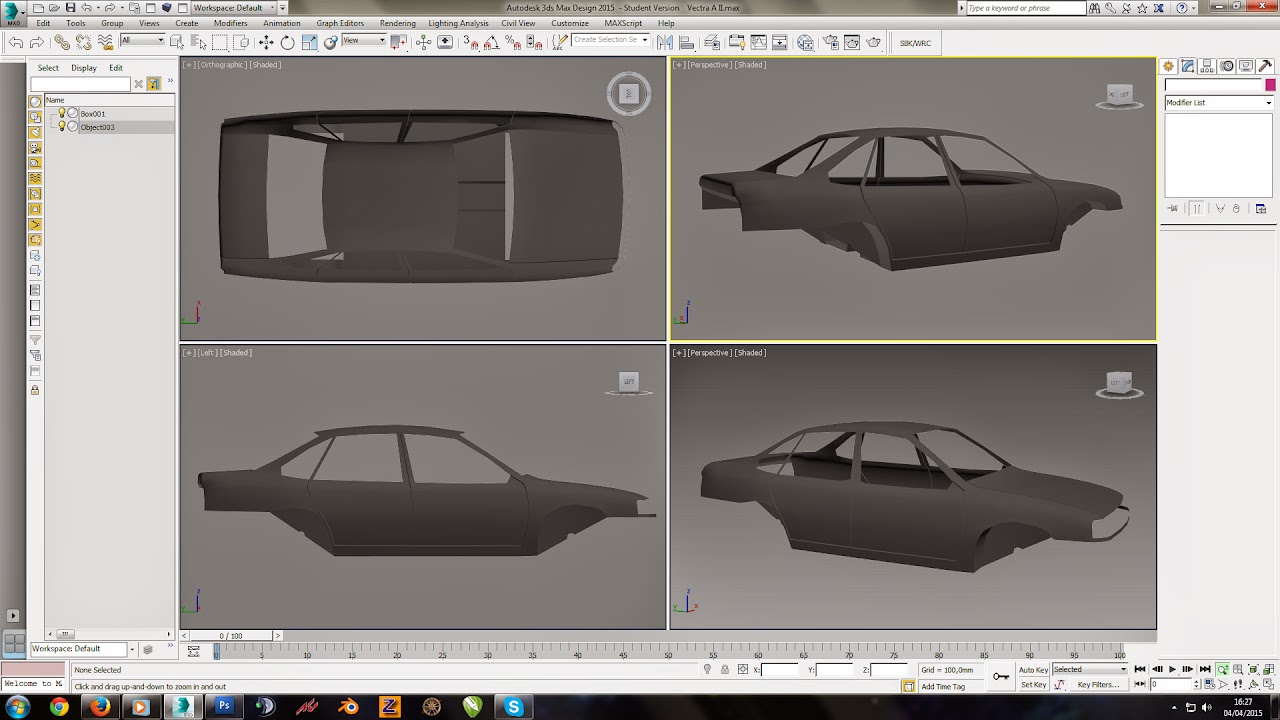Image resolution: width=1280 pixels, height=720 pixels.
Task: Open the Rendering menu
Action: pyautogui.click(x=397, y=23)
